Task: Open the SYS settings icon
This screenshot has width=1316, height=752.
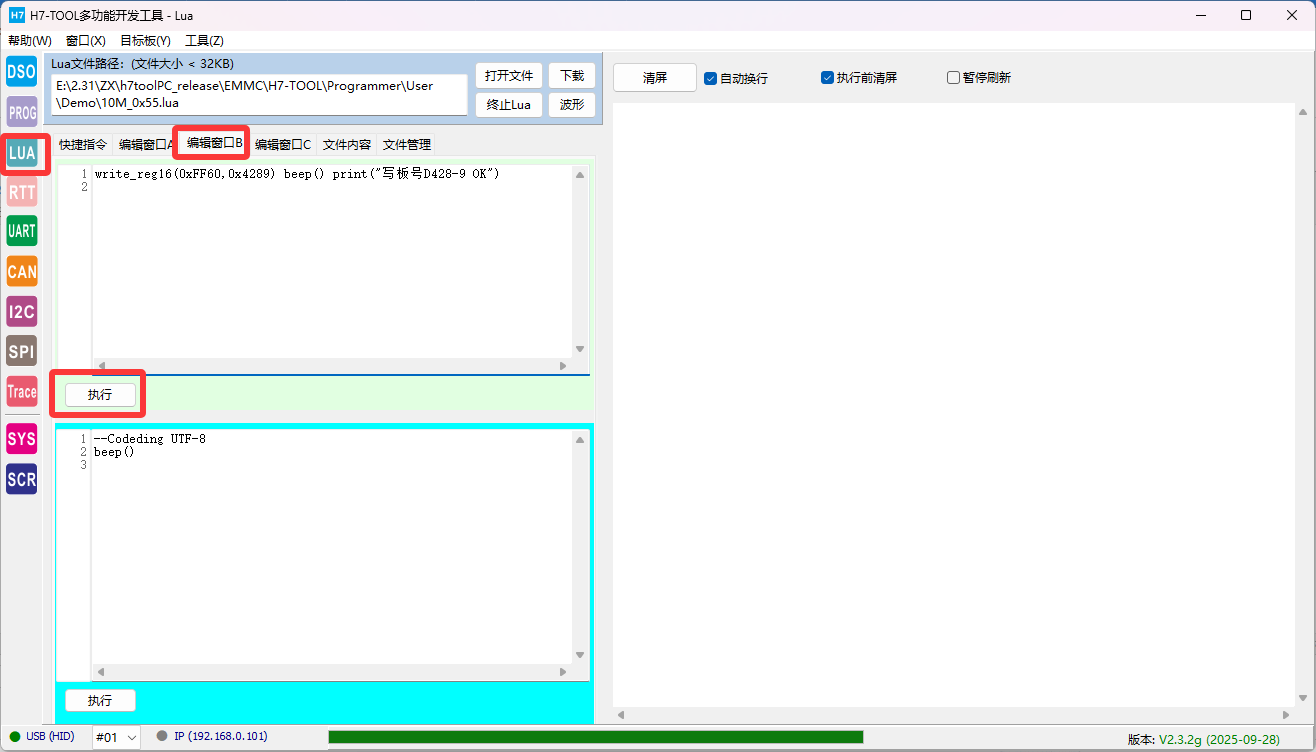Action: [x=21, y=439]
